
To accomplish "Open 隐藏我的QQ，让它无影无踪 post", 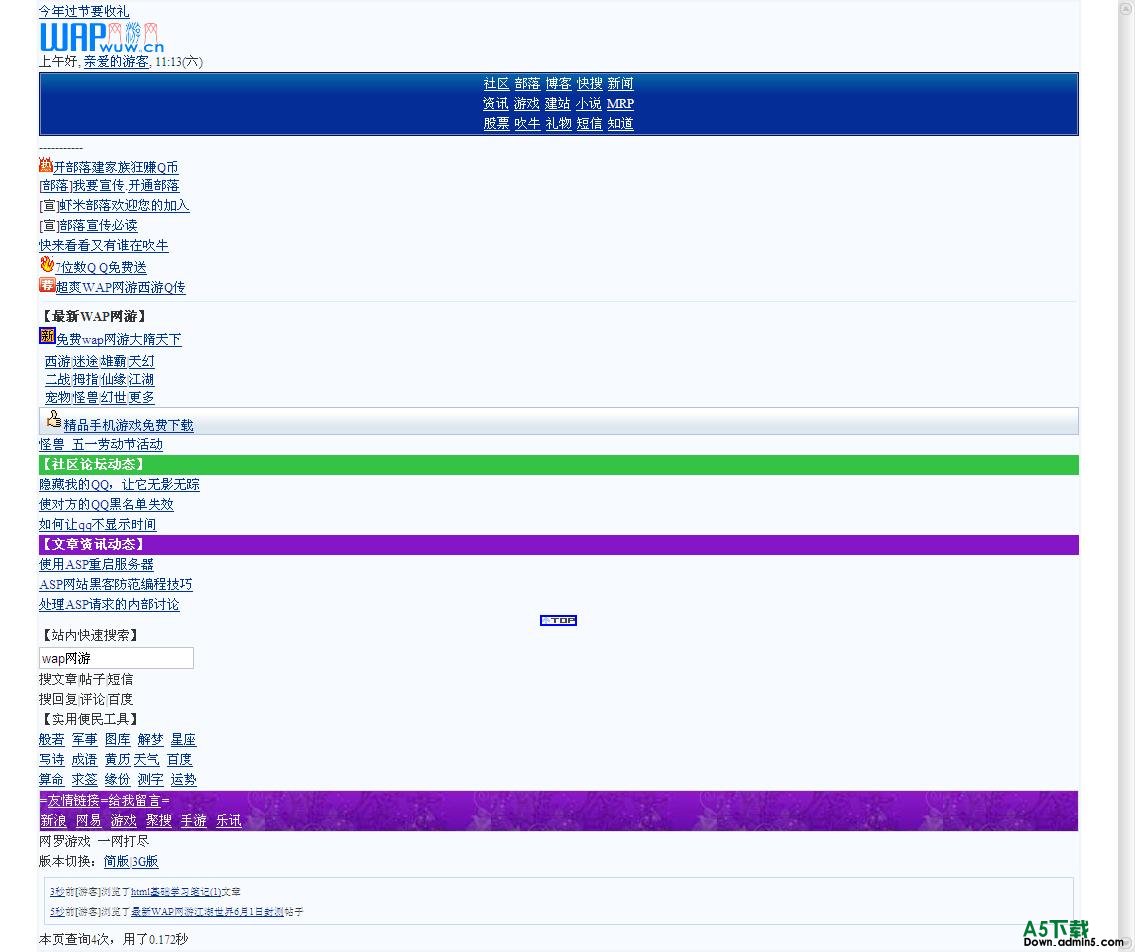I will 119,484.
